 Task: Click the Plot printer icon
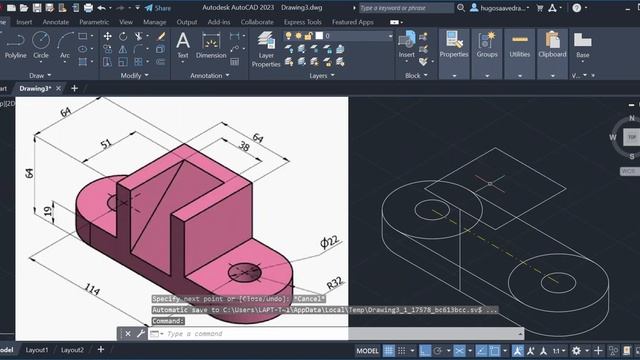point(88,8)
